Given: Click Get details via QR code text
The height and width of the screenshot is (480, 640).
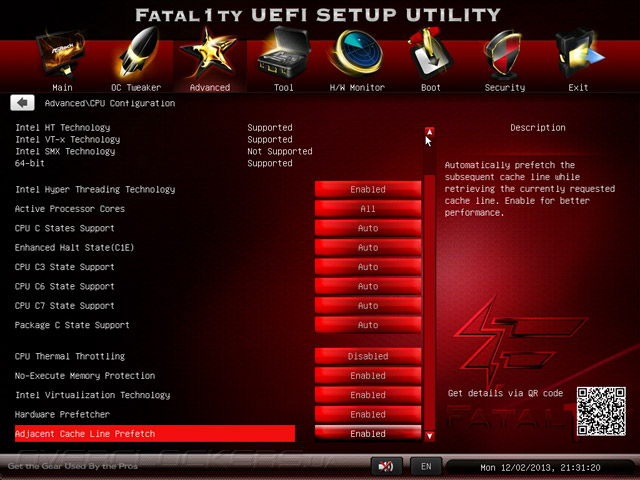Looking at the screenshot, I should (505, 393).
